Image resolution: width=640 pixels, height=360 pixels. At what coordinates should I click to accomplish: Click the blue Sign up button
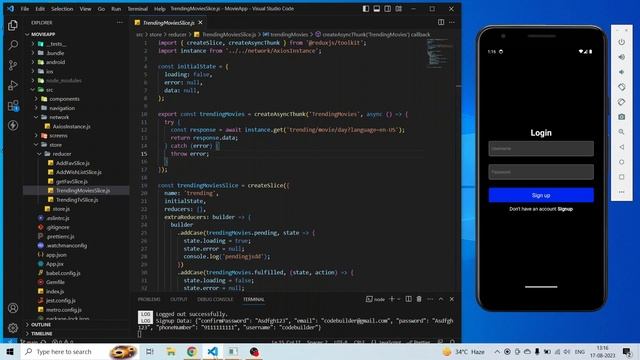click(x=541, y=196)
